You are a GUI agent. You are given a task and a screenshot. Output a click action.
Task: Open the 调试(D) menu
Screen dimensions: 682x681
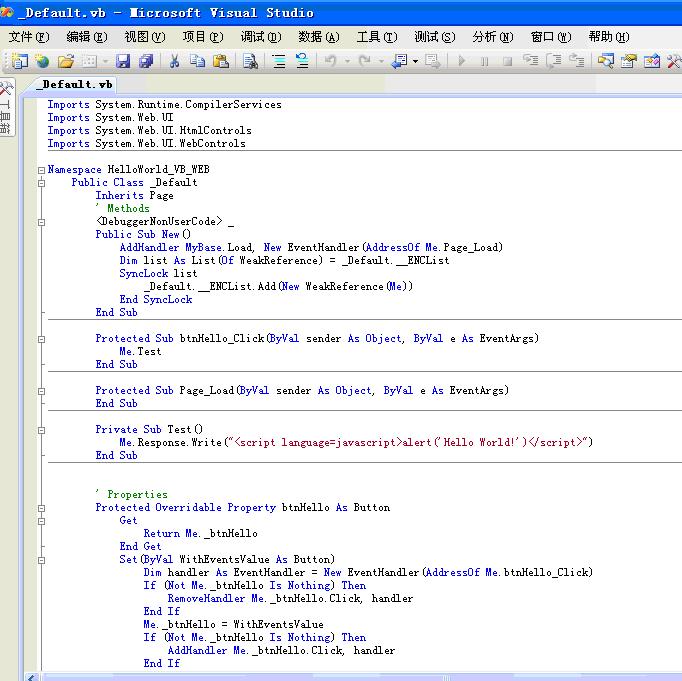(x=261, y=37)
